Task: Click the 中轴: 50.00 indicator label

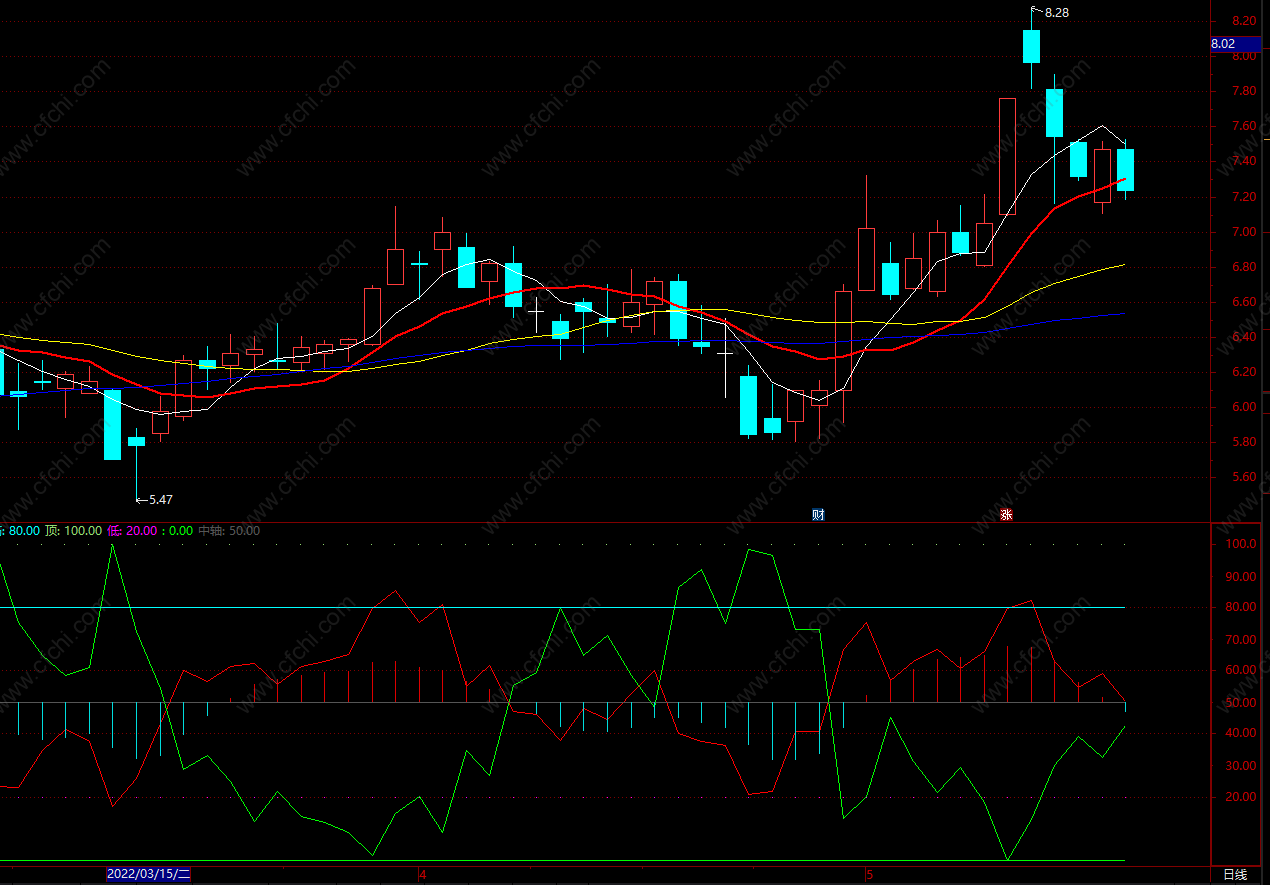Action: click(229, 531)
